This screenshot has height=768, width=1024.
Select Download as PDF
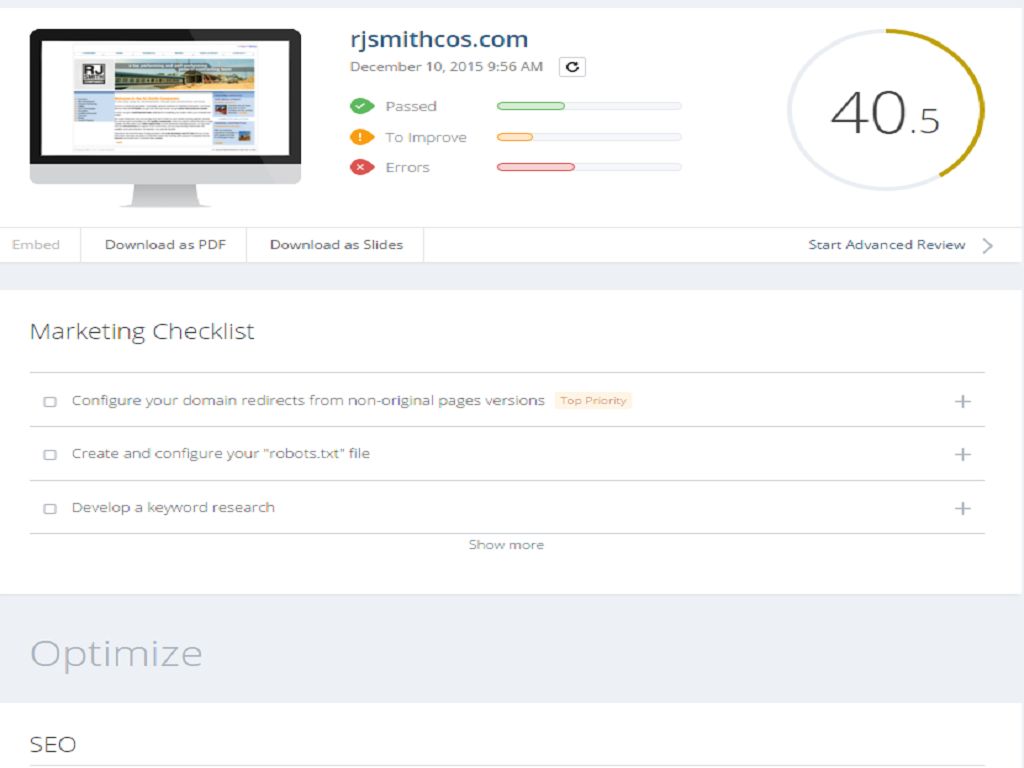pos(165,245)
